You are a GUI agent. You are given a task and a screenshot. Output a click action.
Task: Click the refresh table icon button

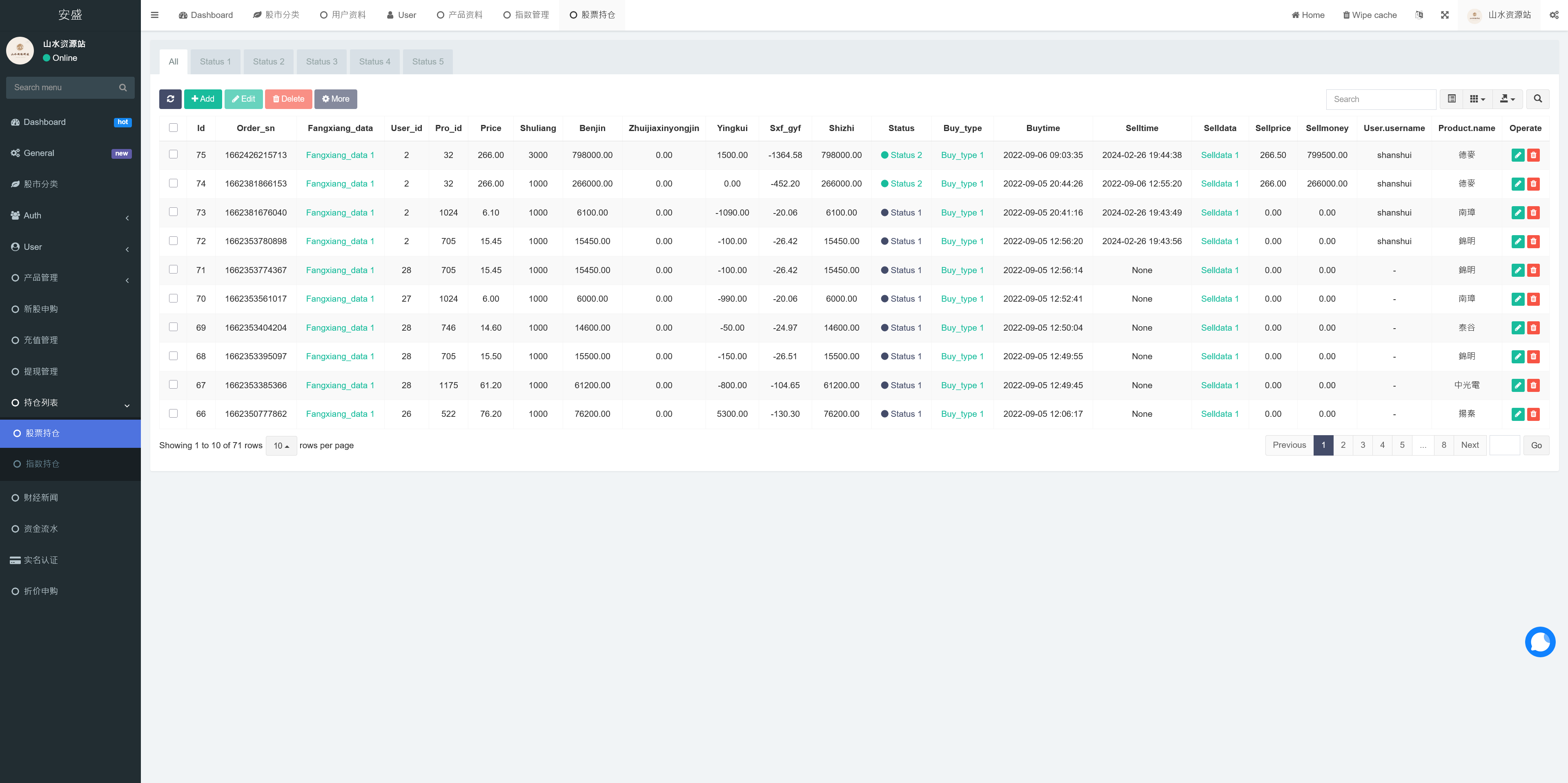tap(170, 98)
